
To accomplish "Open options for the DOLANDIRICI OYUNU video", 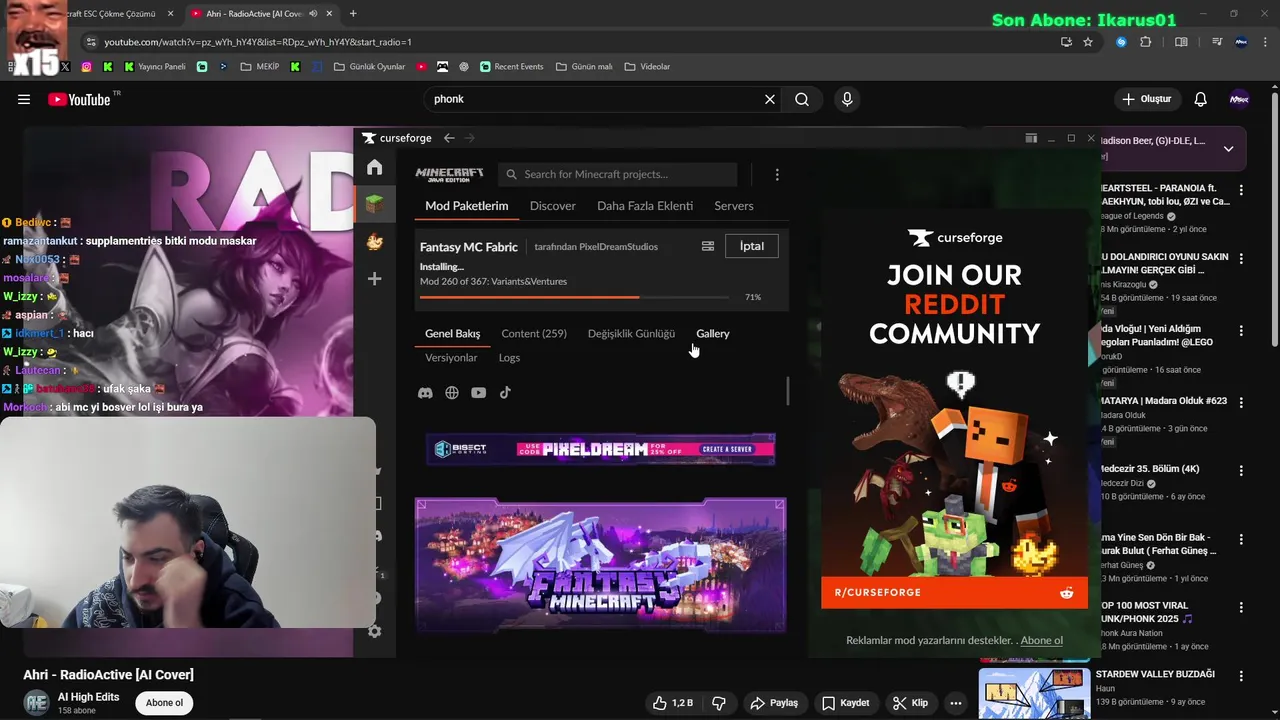I will click(x=1241, y=258).
